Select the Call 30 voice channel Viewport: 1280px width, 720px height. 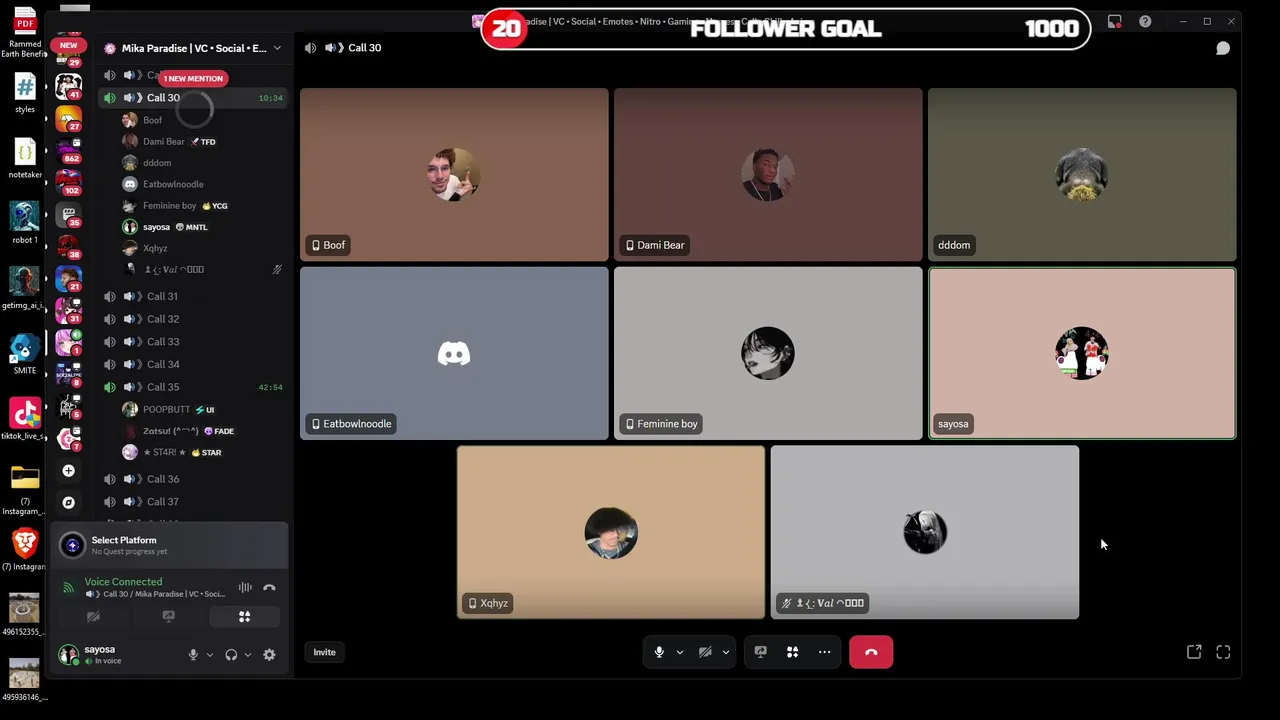pyautogui.click(x=193, y=98)
